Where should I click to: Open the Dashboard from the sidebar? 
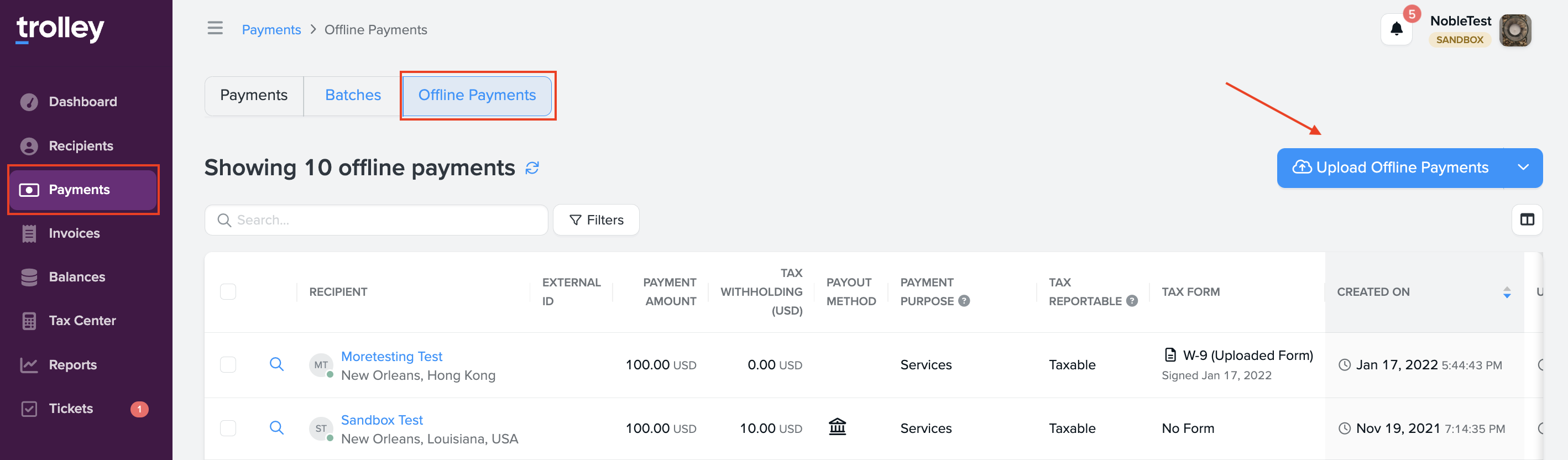tap(83, 102)
